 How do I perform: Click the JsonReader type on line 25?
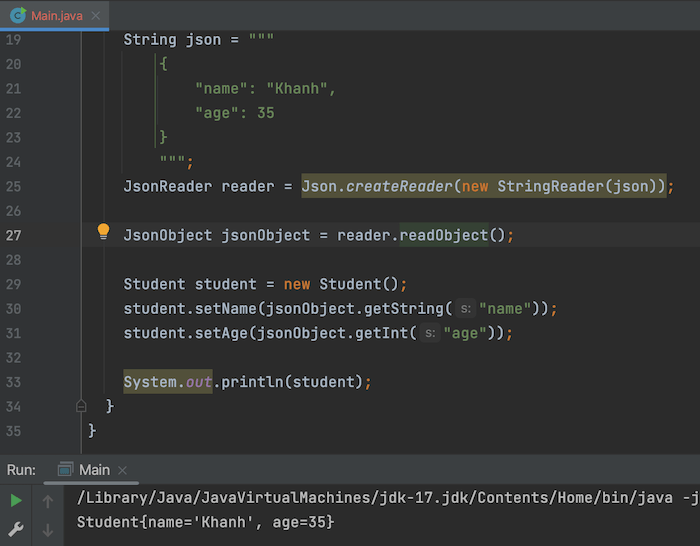168,186
